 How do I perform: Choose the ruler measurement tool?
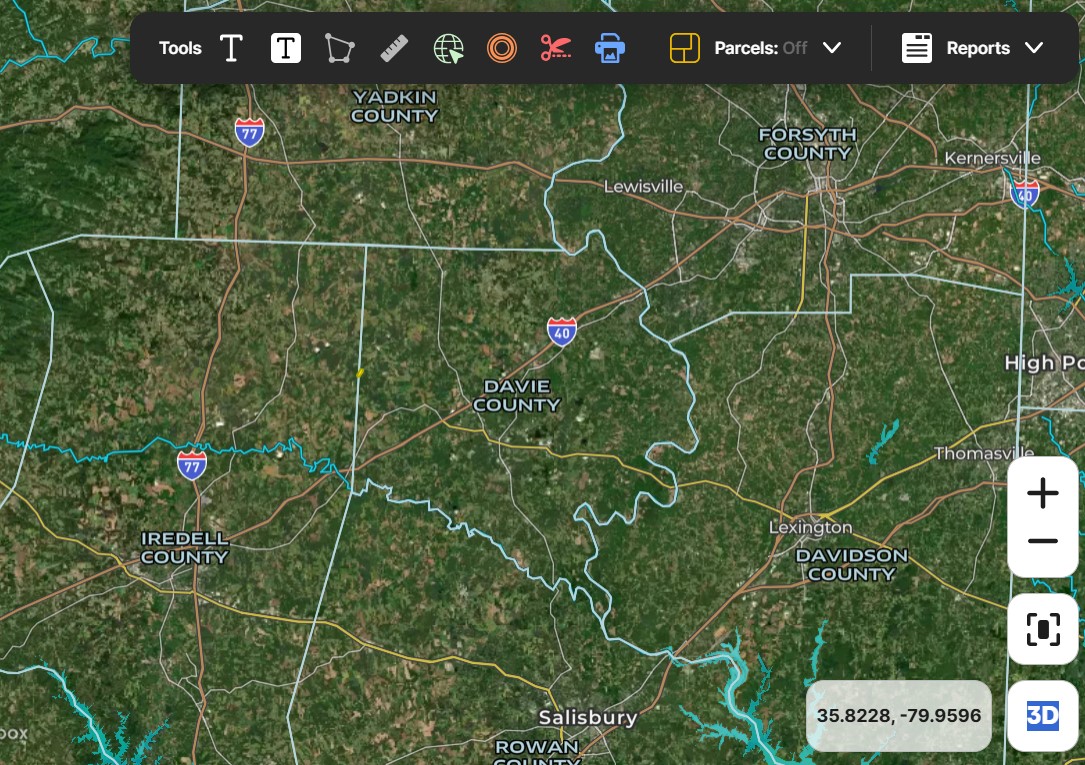pyautogui.click(x=394, y=48)
